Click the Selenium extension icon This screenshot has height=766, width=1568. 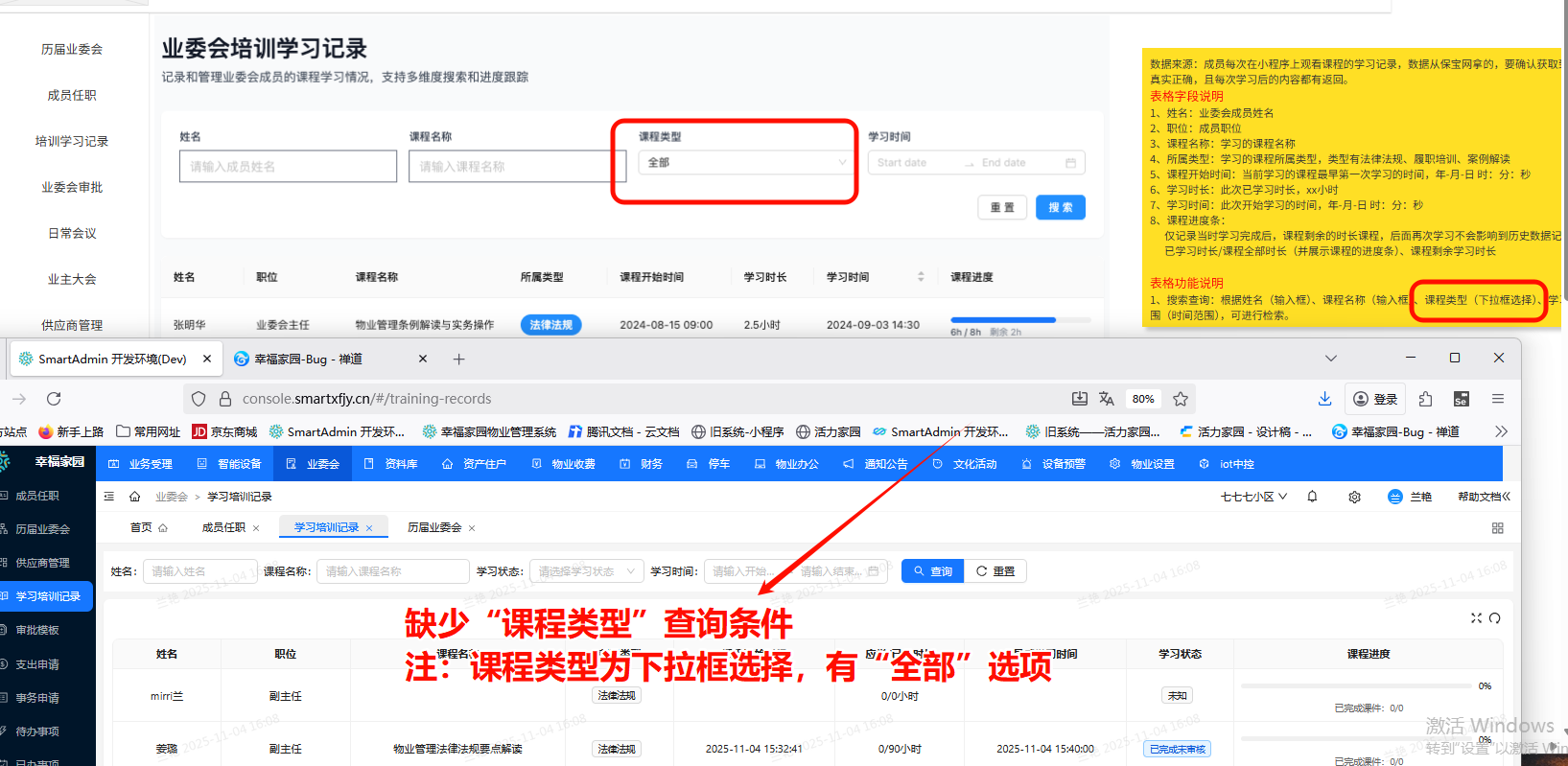pos(1462,399)
